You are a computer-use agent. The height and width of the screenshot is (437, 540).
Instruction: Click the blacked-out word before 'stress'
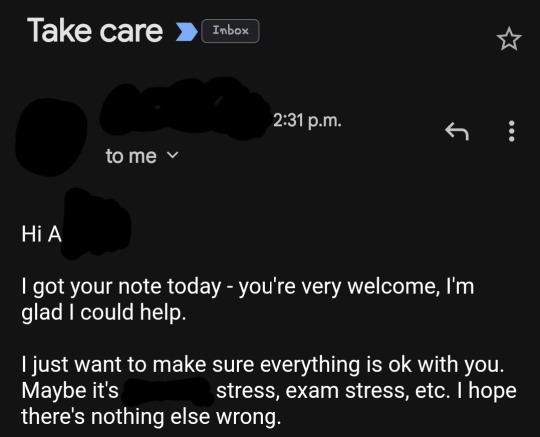coord(167,391)
